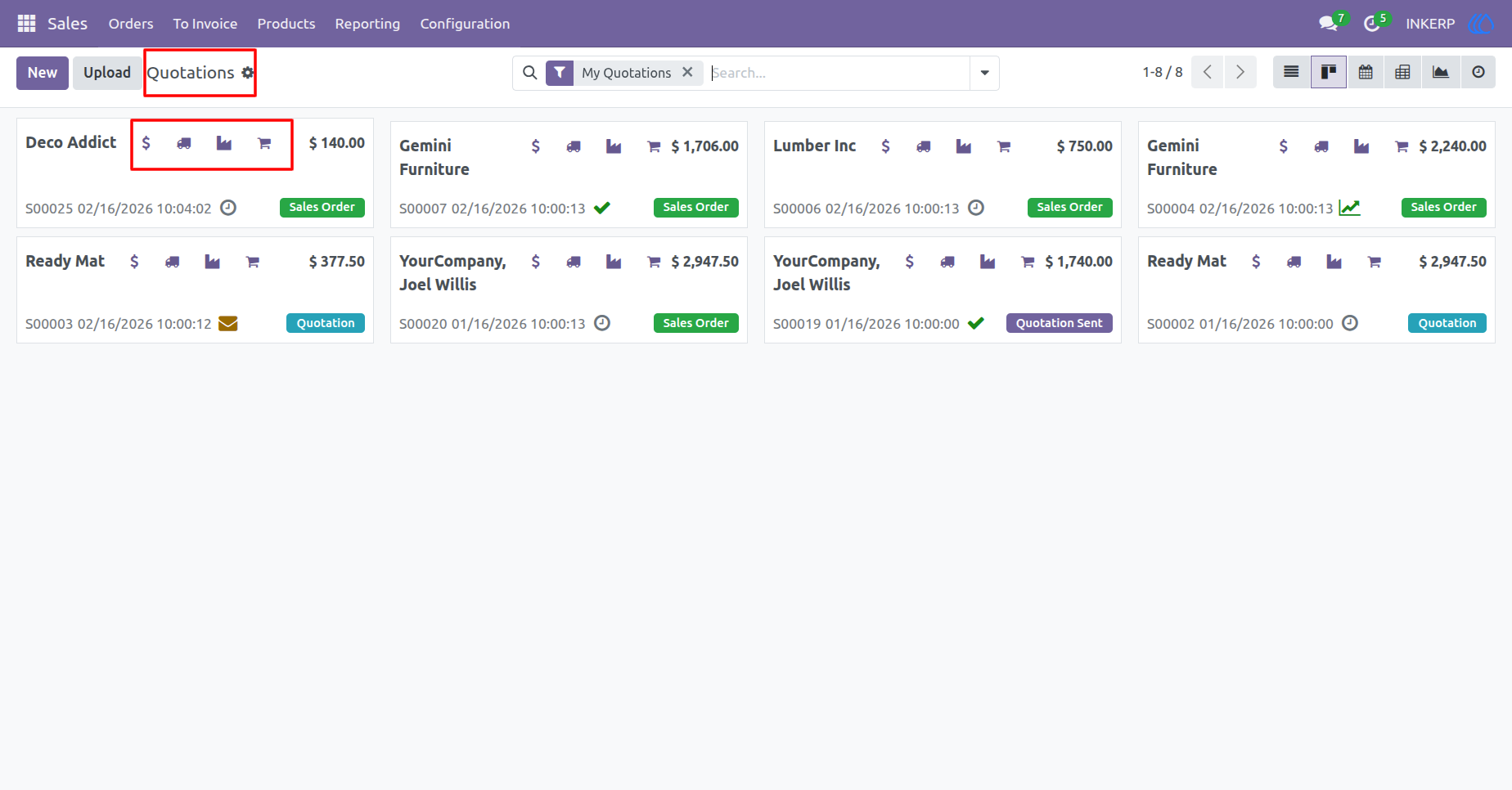The height and width of the screenshot is (790, 1512).
Task: Go to the next page of records
Action: point(1240,72)
